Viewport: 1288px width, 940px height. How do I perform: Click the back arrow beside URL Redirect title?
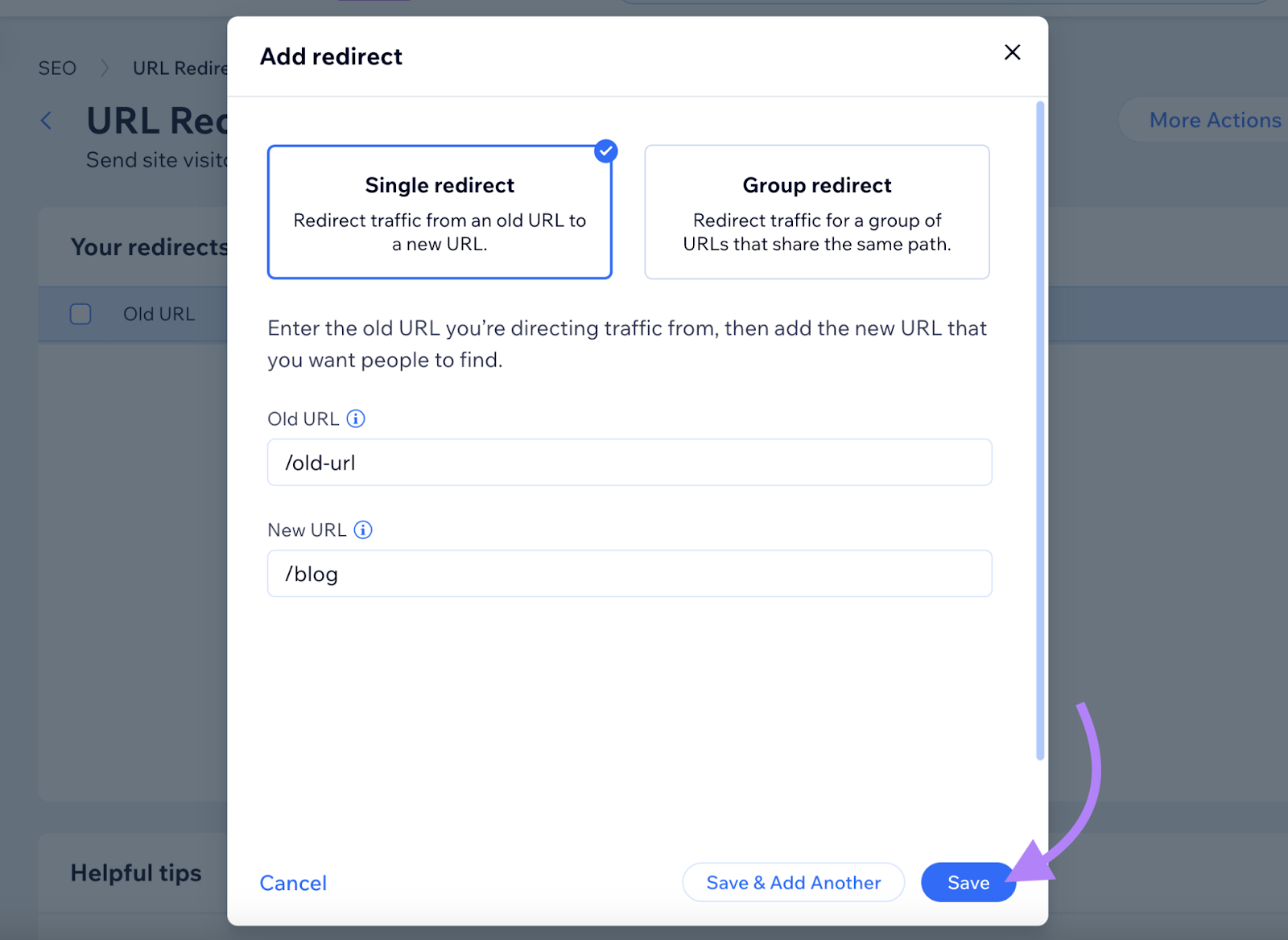click(46, 119)
